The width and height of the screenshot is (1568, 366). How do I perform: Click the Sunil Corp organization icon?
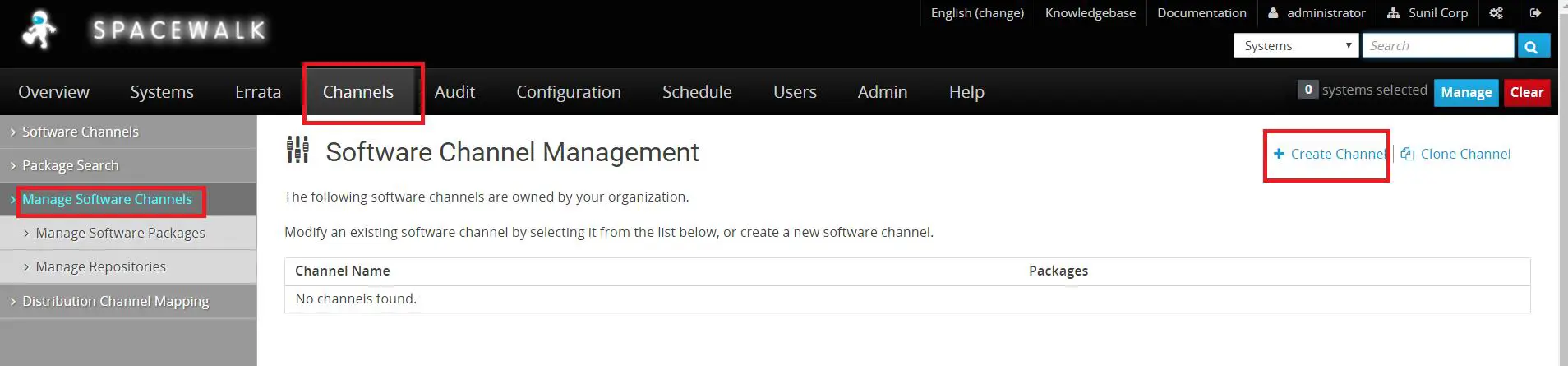[1394, 13]
